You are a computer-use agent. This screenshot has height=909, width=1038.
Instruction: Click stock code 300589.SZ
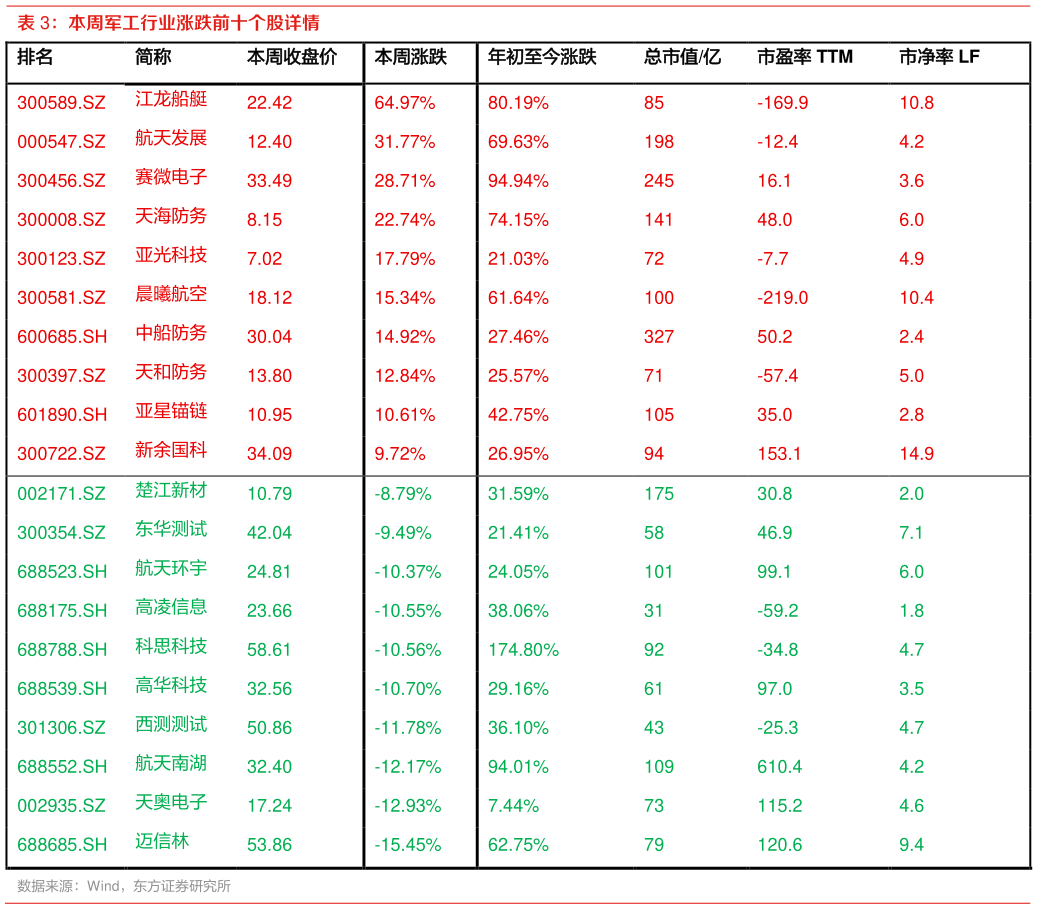coord(61,103)
